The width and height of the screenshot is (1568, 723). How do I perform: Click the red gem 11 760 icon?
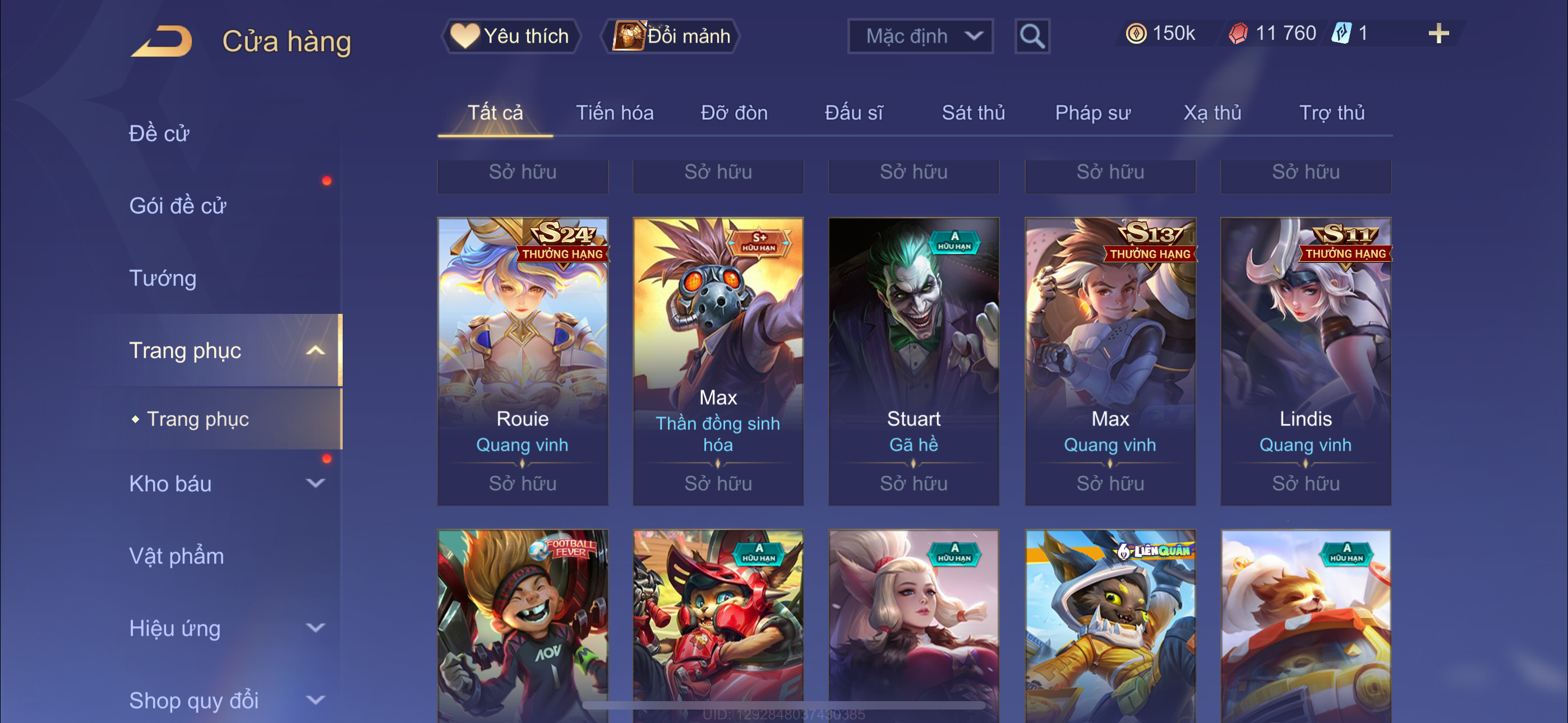click(1238, 34)
